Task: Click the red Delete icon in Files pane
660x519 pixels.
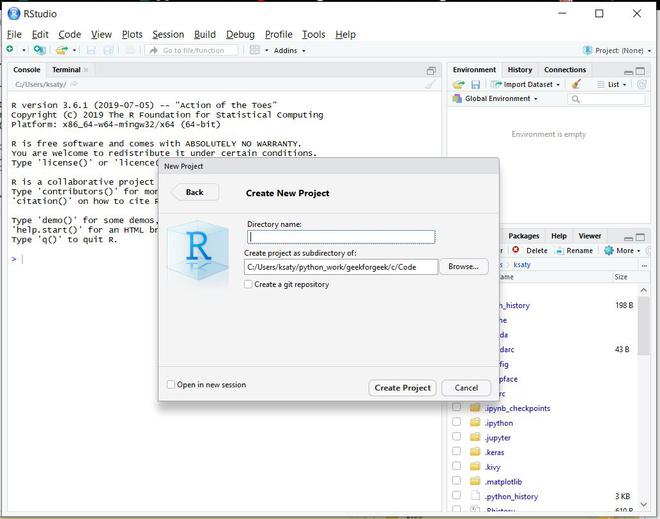Action: pos(516,250)
